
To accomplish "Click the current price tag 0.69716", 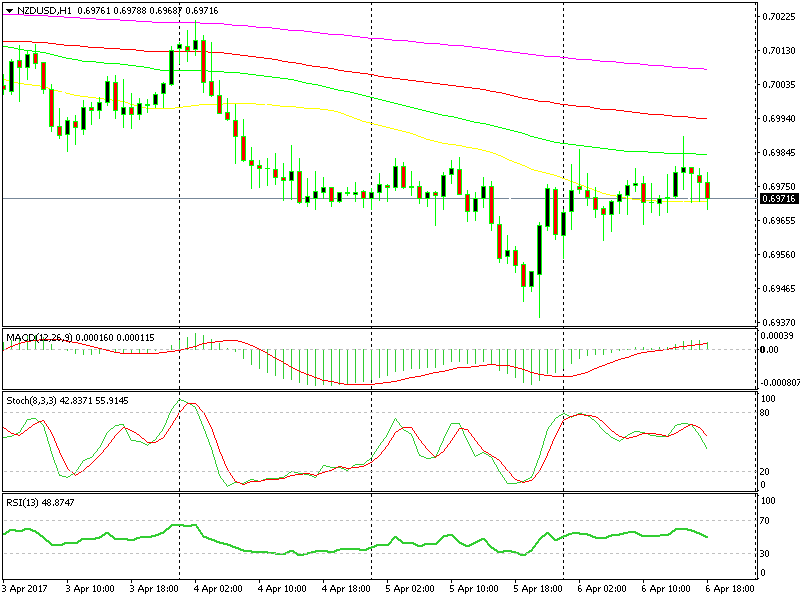I will 779,198.
